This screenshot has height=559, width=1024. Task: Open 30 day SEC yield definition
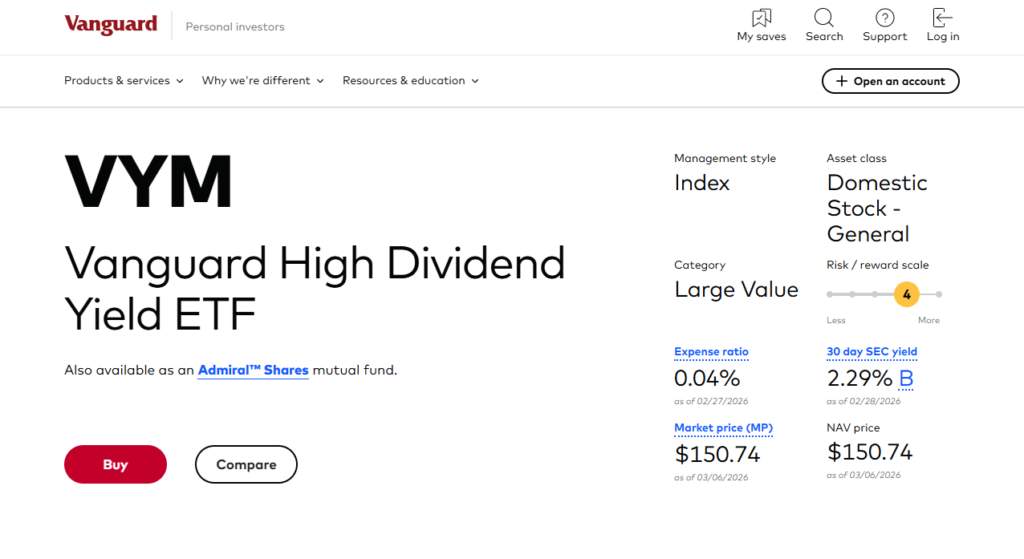[872, 352]
